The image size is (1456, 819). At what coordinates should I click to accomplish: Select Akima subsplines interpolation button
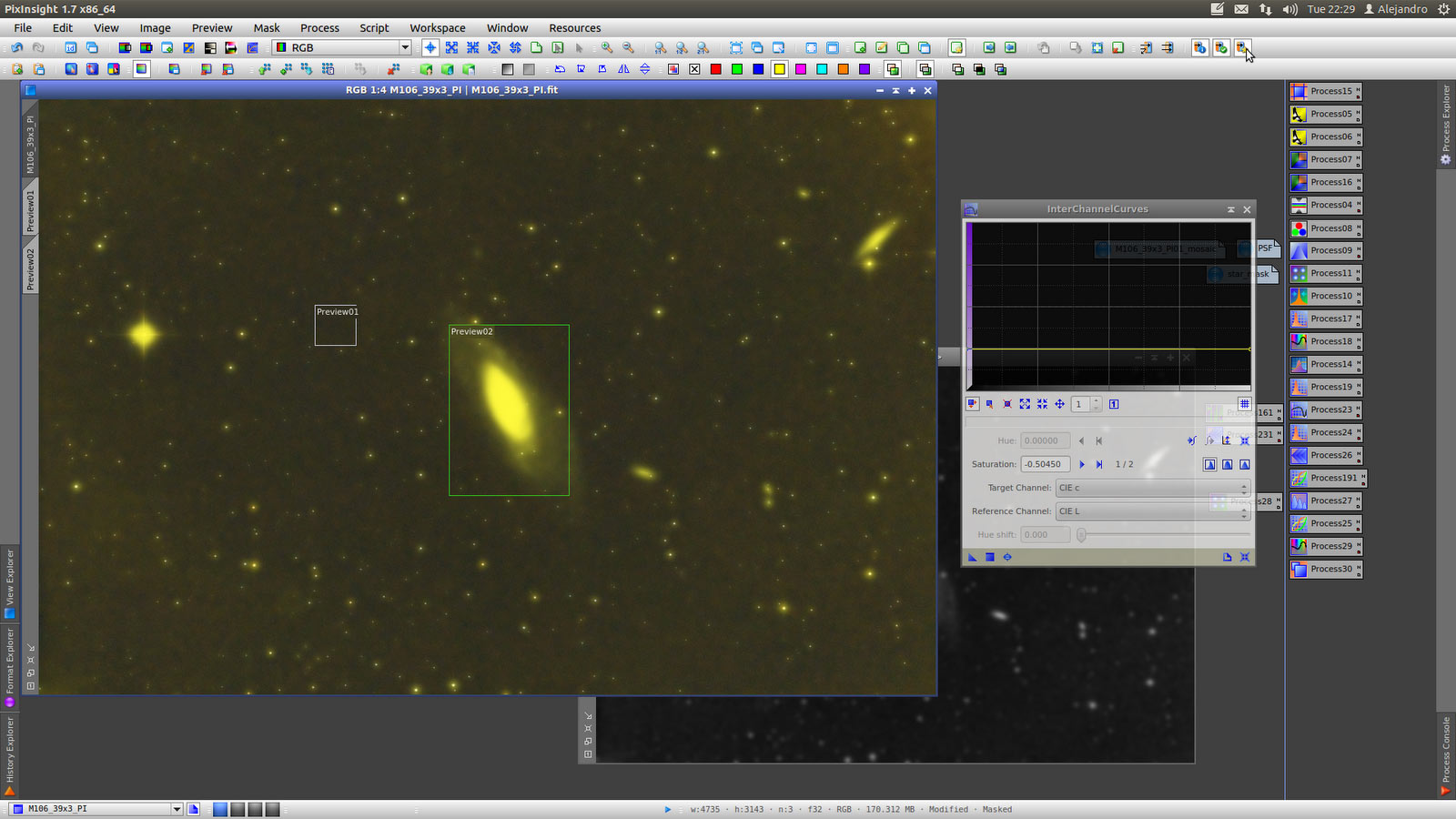pyautogui.click(x=1209, y=464)
